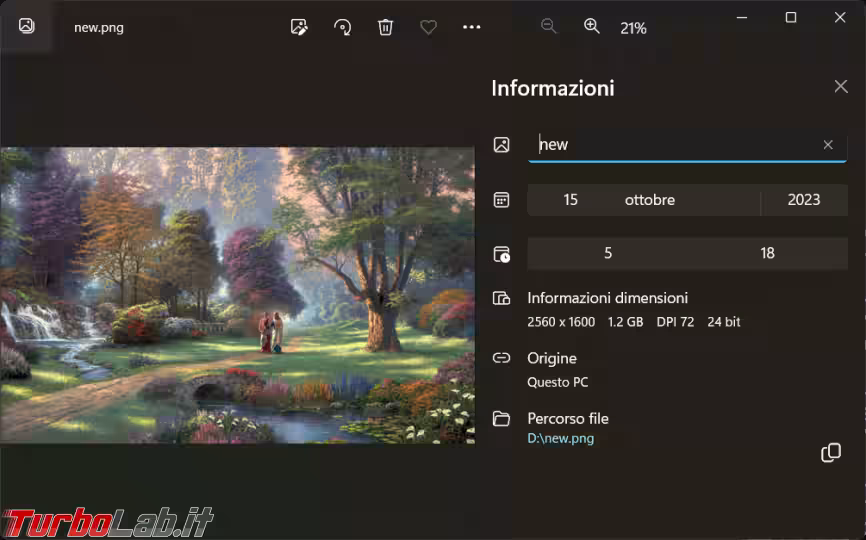This screenshot has width=866, height=540.
Task: Click the Informazioni panel heading
Action: (553, 88)
